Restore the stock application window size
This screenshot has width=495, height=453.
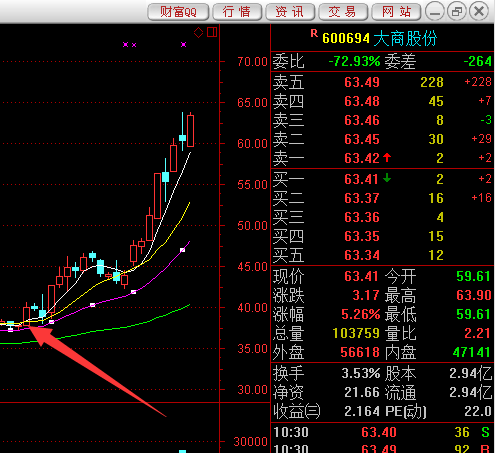[457, 12]
